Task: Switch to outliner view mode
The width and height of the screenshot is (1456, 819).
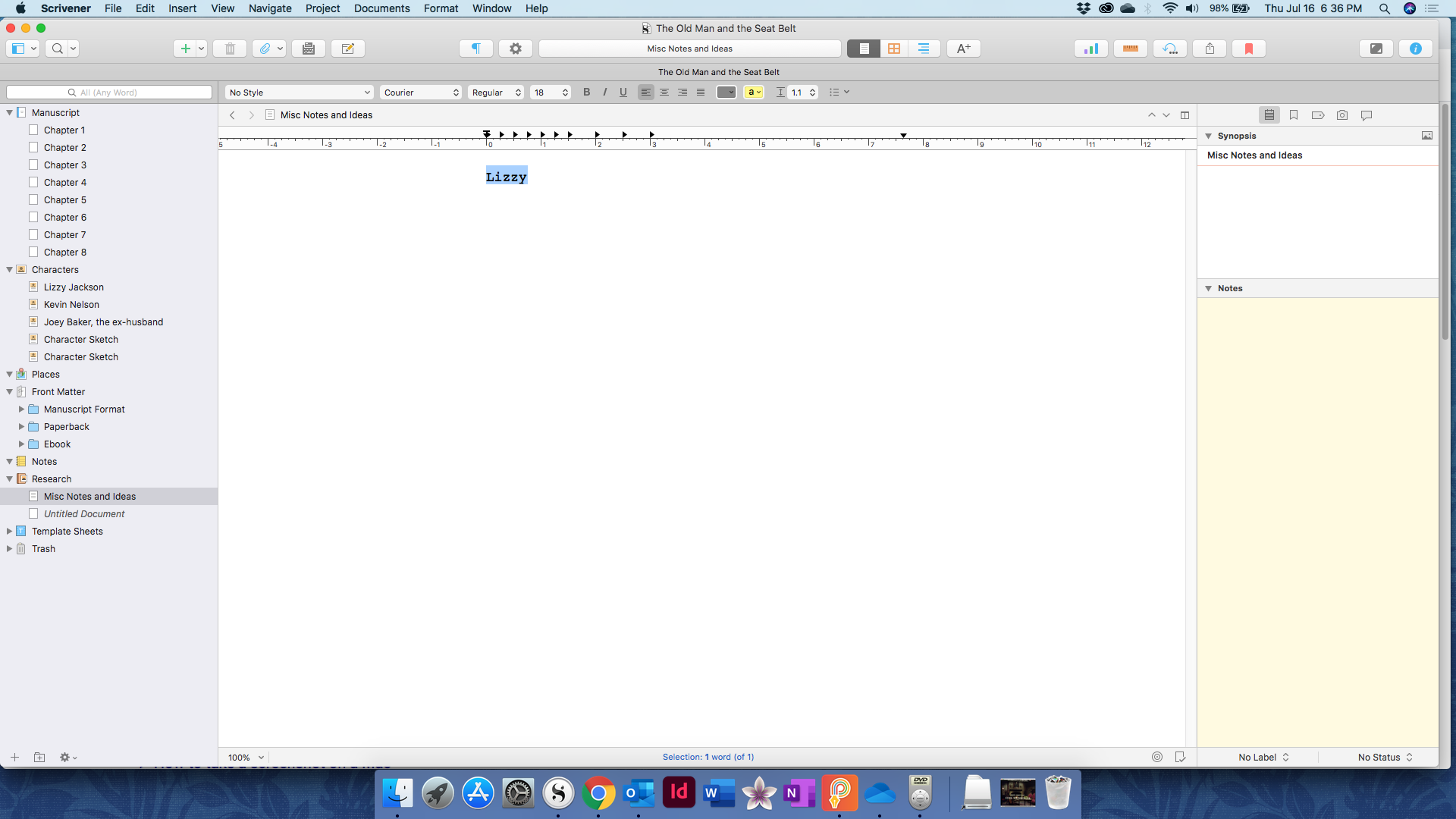Action: click(x=924, y=49)
